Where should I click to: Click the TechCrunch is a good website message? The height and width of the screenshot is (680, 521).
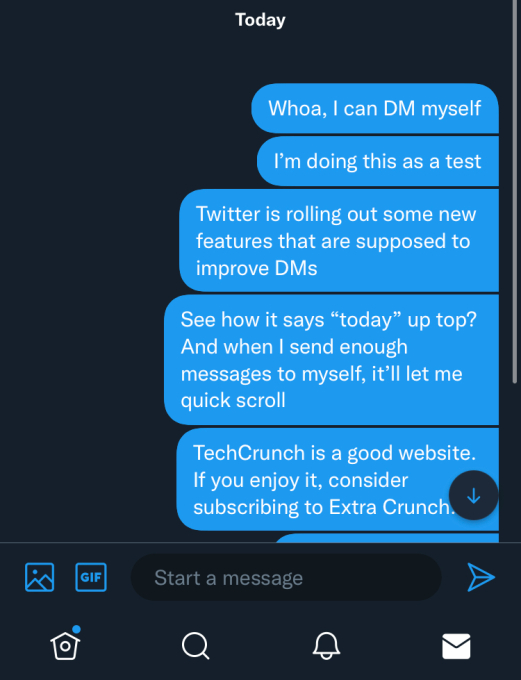[338, 480]
